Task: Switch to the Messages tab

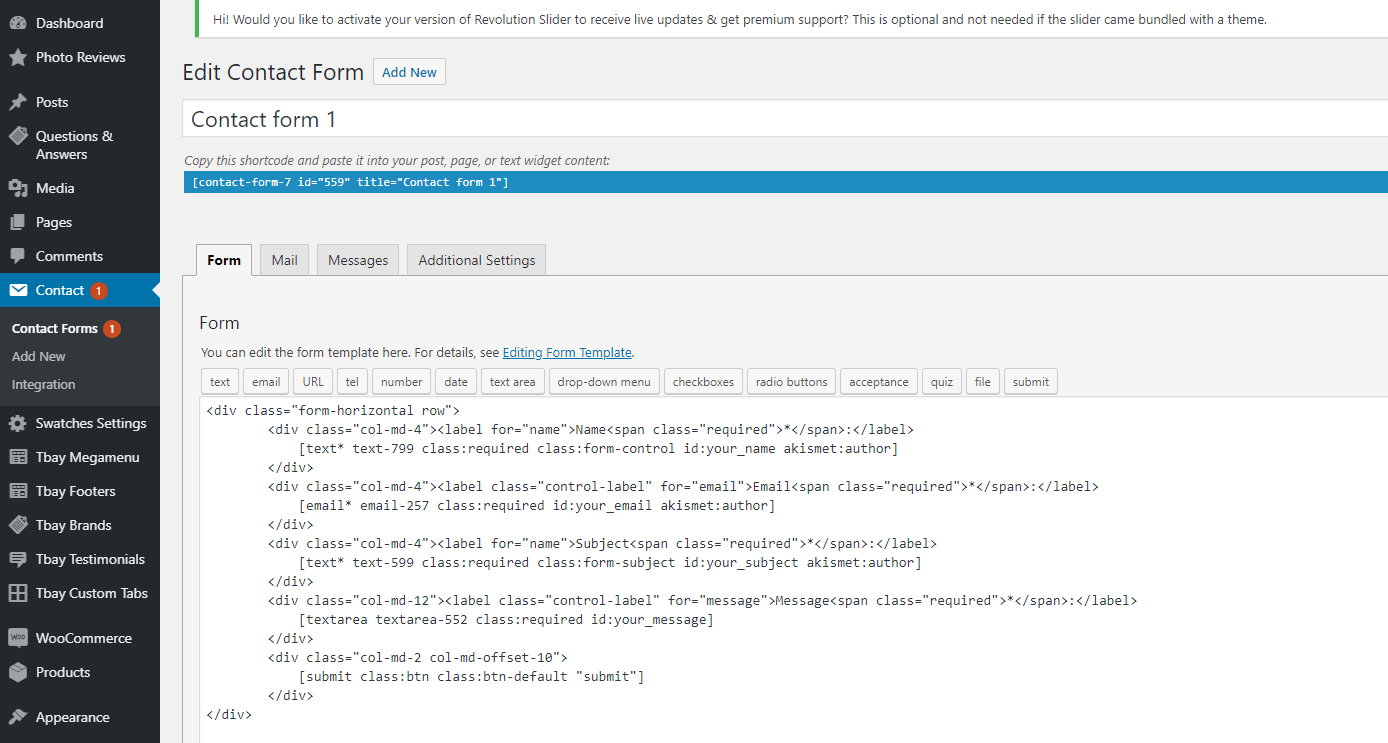Action: [358, 260]
